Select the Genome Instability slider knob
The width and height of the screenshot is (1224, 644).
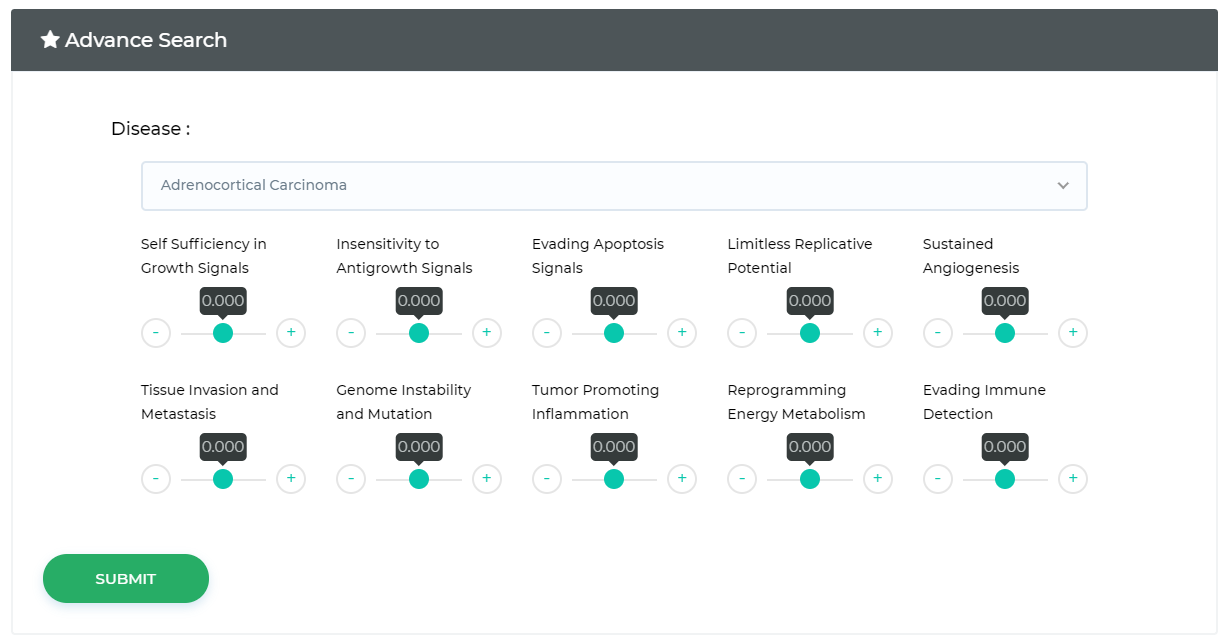[419, 479]
